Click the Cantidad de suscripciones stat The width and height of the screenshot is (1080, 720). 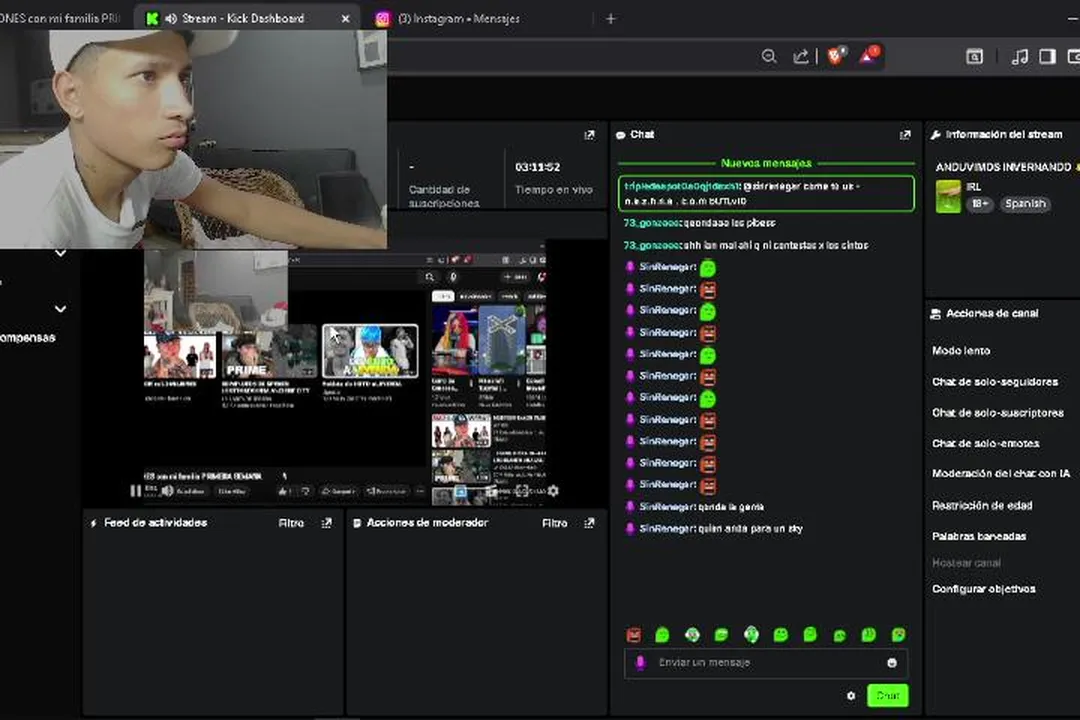(444, 196)
